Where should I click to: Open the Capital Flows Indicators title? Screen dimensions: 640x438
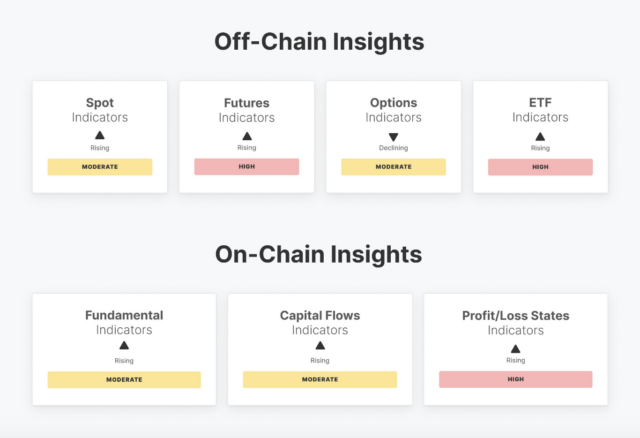point(320,322)
